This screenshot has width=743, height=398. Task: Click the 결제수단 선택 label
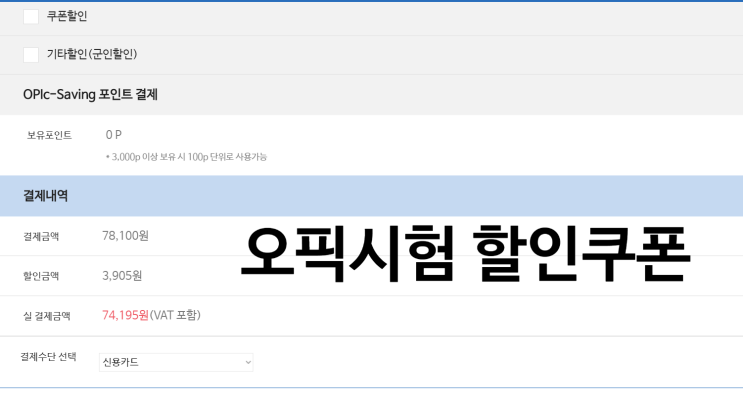coord(48,357)
